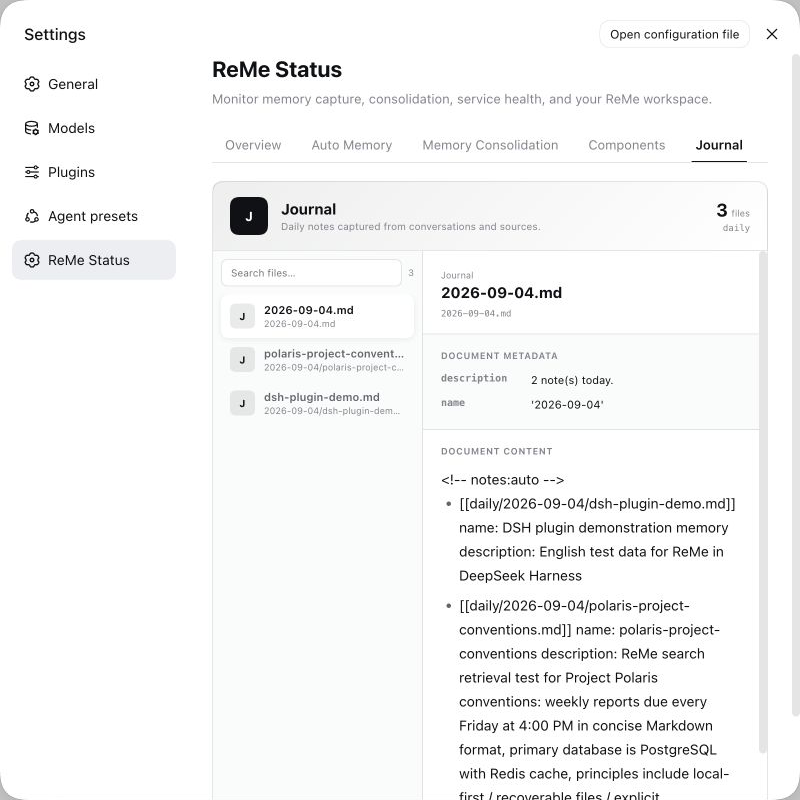800x800 pixels.
Task: Click the document content scrollbar
Action: tap(763, 502)
